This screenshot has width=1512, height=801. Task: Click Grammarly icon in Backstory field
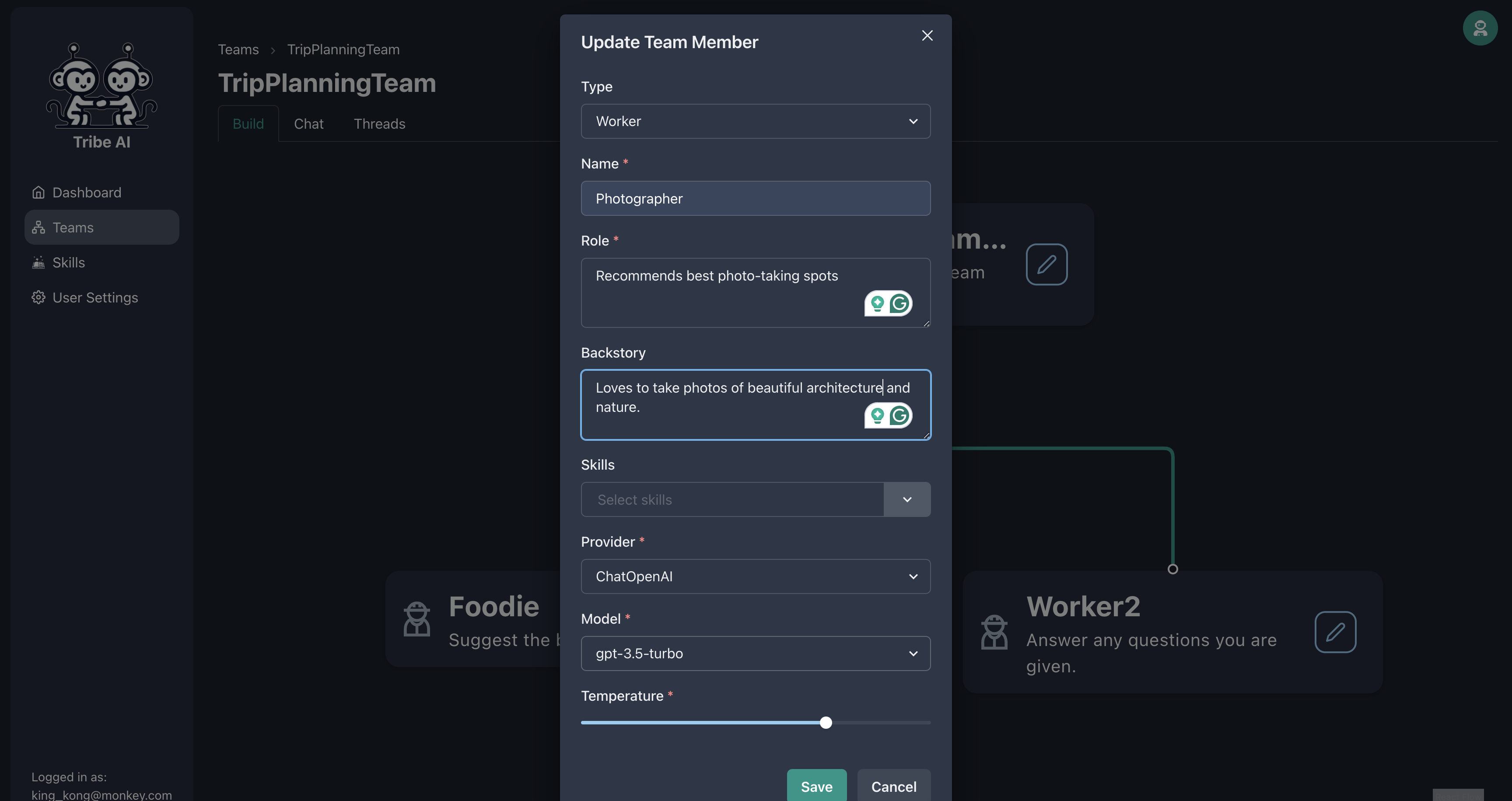[899, 416]
